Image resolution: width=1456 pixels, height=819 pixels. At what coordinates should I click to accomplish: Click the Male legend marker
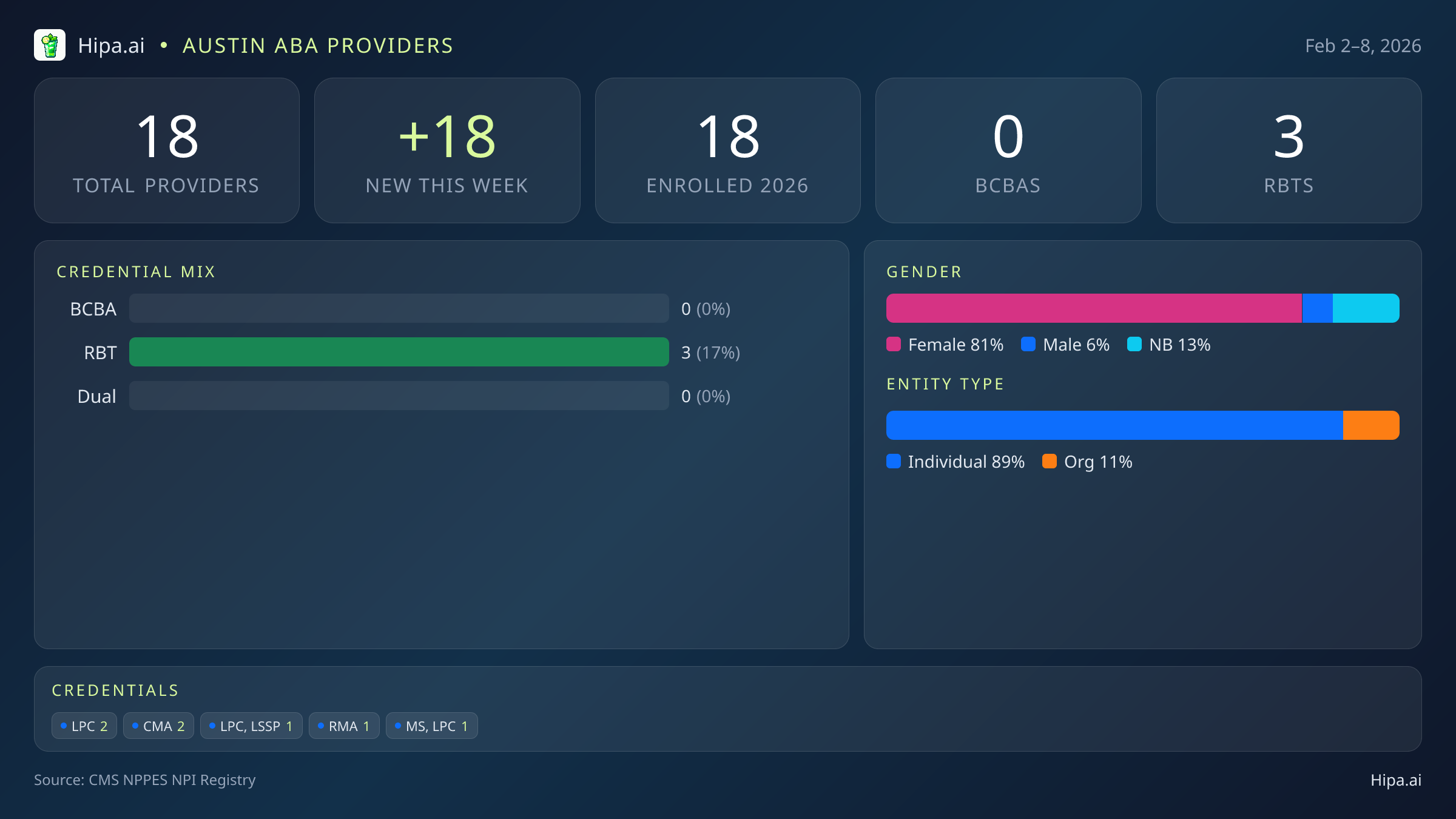(x=1028, y=345)
